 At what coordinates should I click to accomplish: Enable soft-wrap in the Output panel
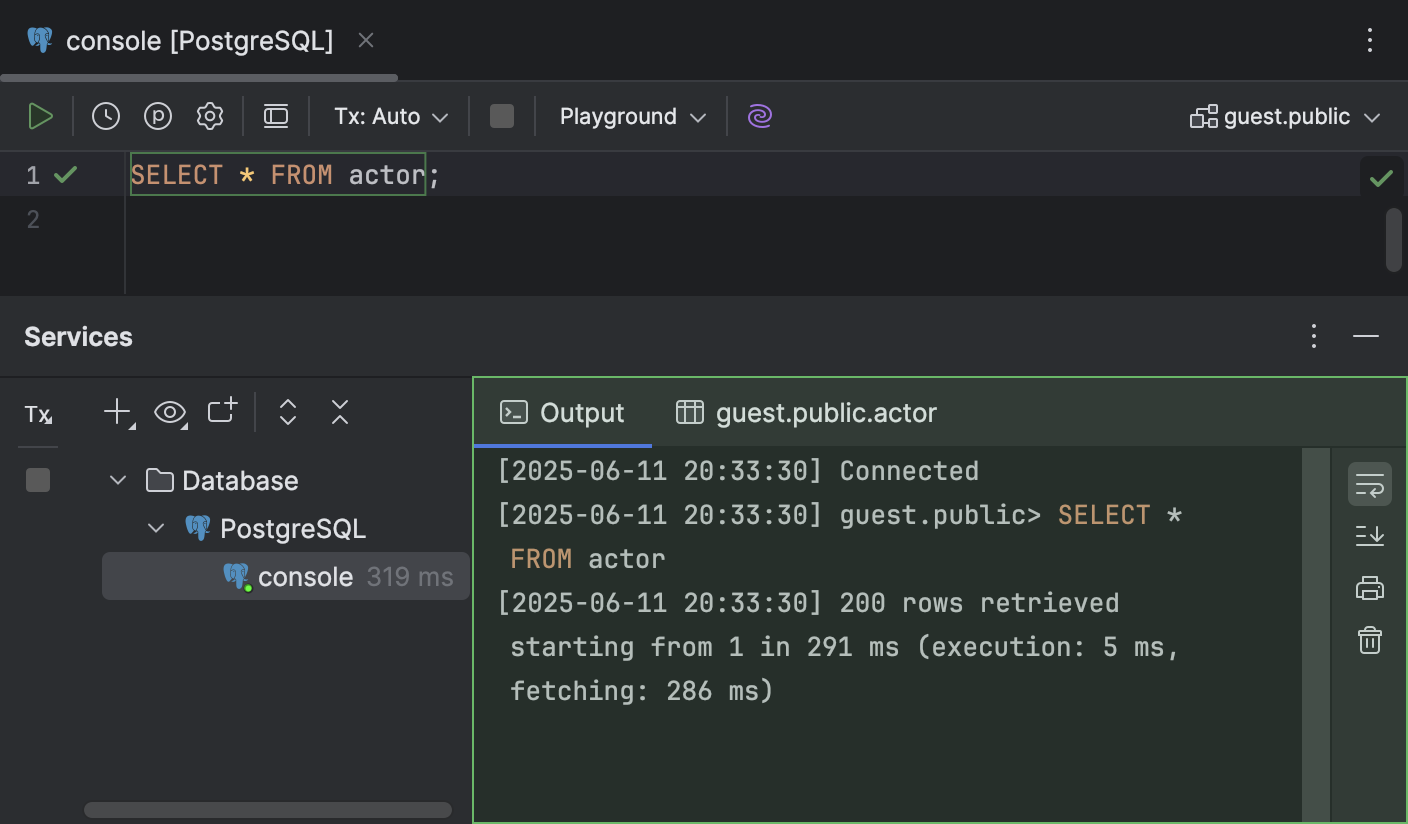coord(1369,484)
